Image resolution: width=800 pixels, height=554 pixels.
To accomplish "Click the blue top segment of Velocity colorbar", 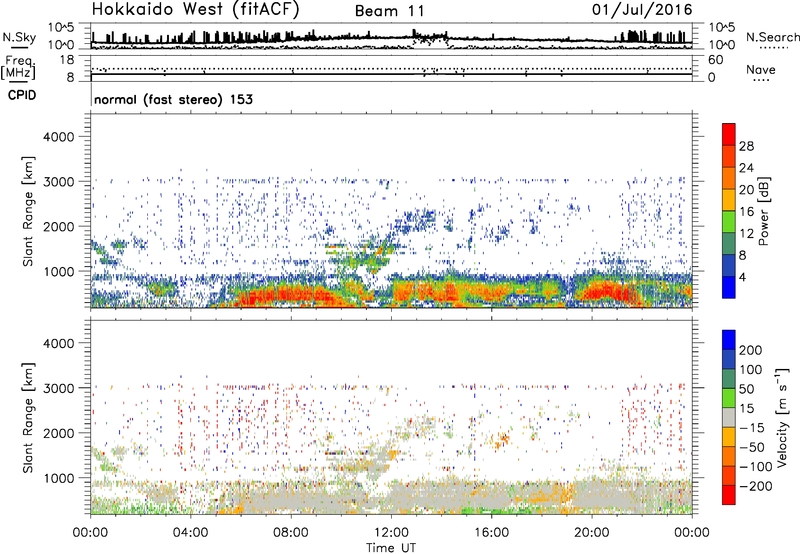I will pos(729,340).
